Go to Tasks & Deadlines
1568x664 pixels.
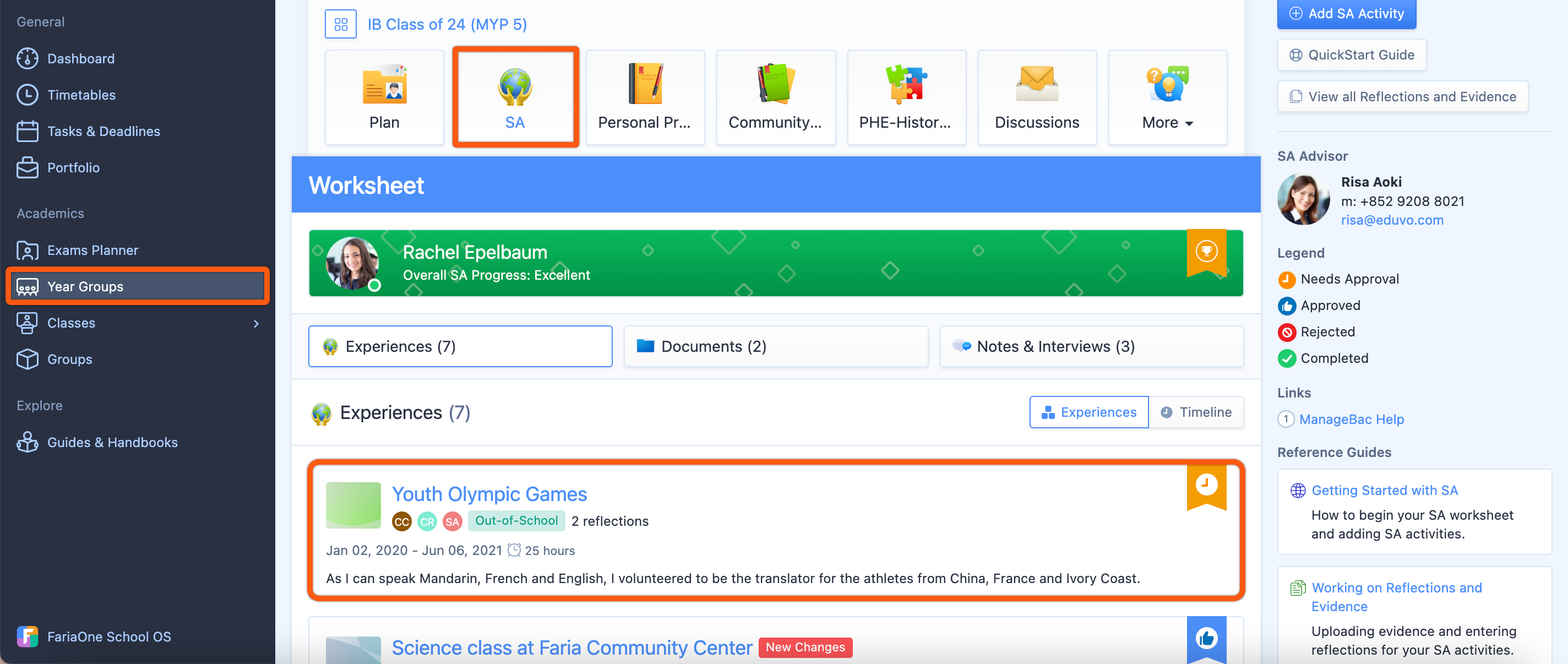(104, 132)
